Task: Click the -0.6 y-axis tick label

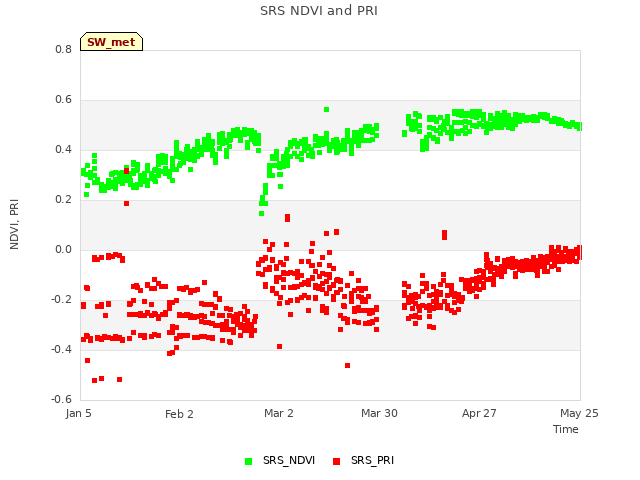Action: pos(61,399)
